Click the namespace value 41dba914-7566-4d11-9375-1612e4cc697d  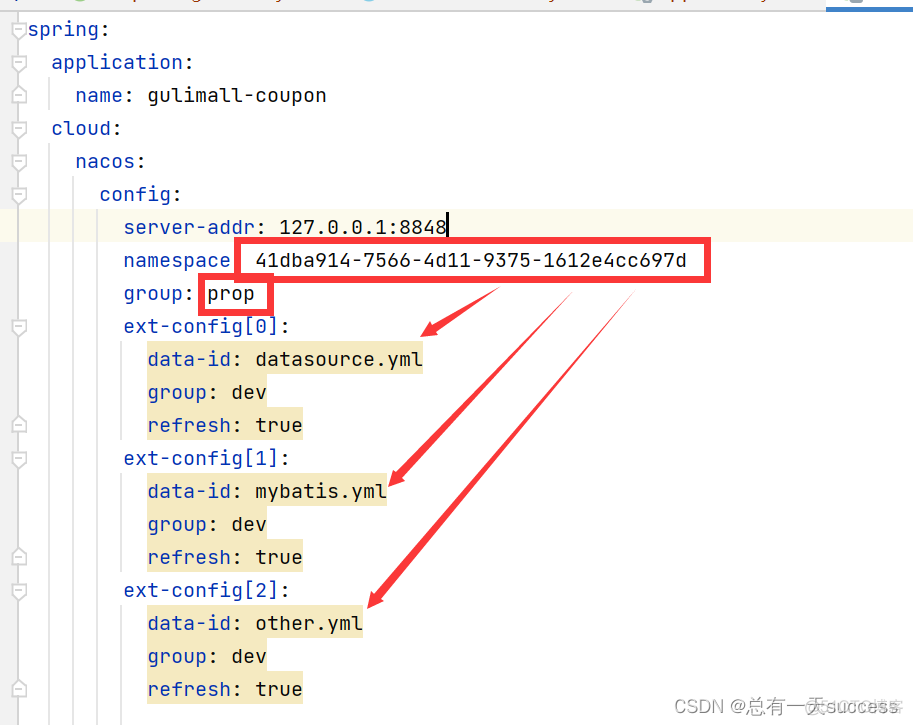tap(471, 260)
